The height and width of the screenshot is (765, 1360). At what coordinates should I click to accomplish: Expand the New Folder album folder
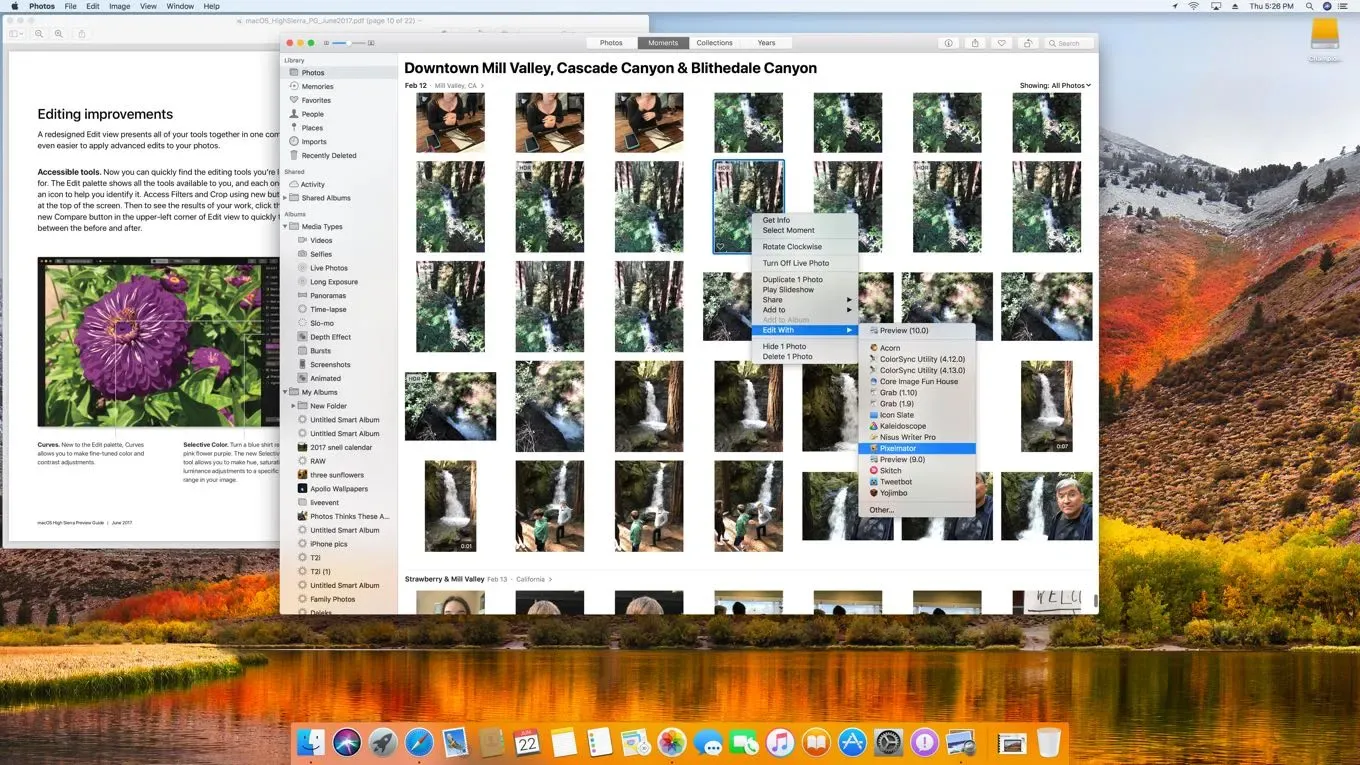point(293,406)
